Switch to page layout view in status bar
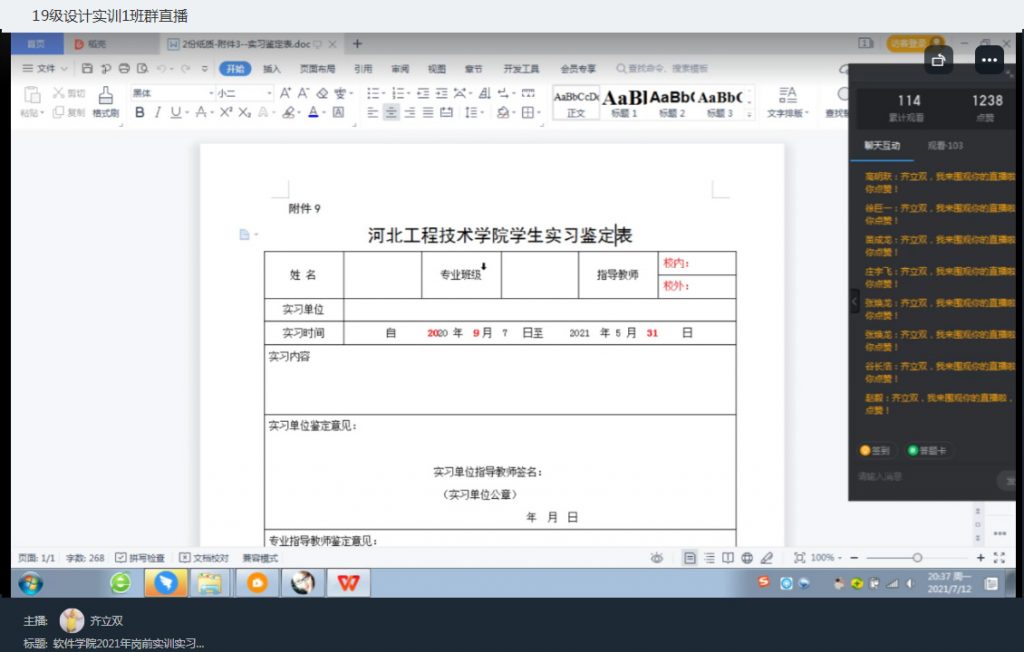1024x652 pixels. click(690, 558)
